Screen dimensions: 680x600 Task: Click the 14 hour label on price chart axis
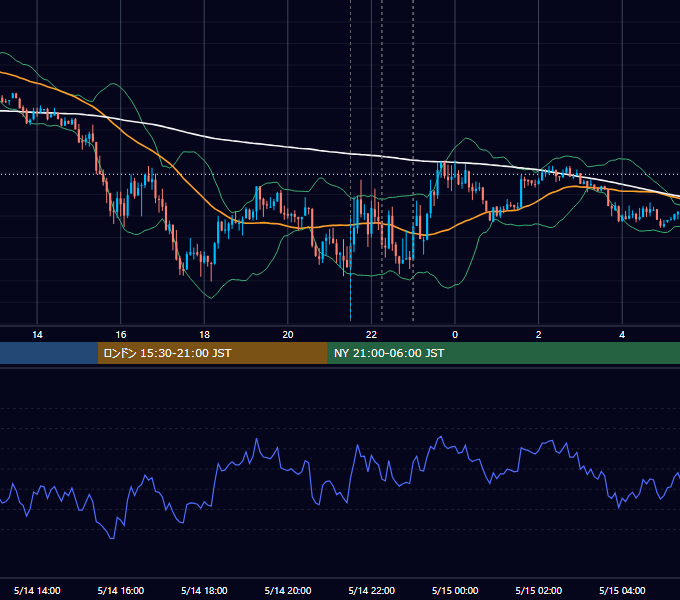[x=37, y=335]
